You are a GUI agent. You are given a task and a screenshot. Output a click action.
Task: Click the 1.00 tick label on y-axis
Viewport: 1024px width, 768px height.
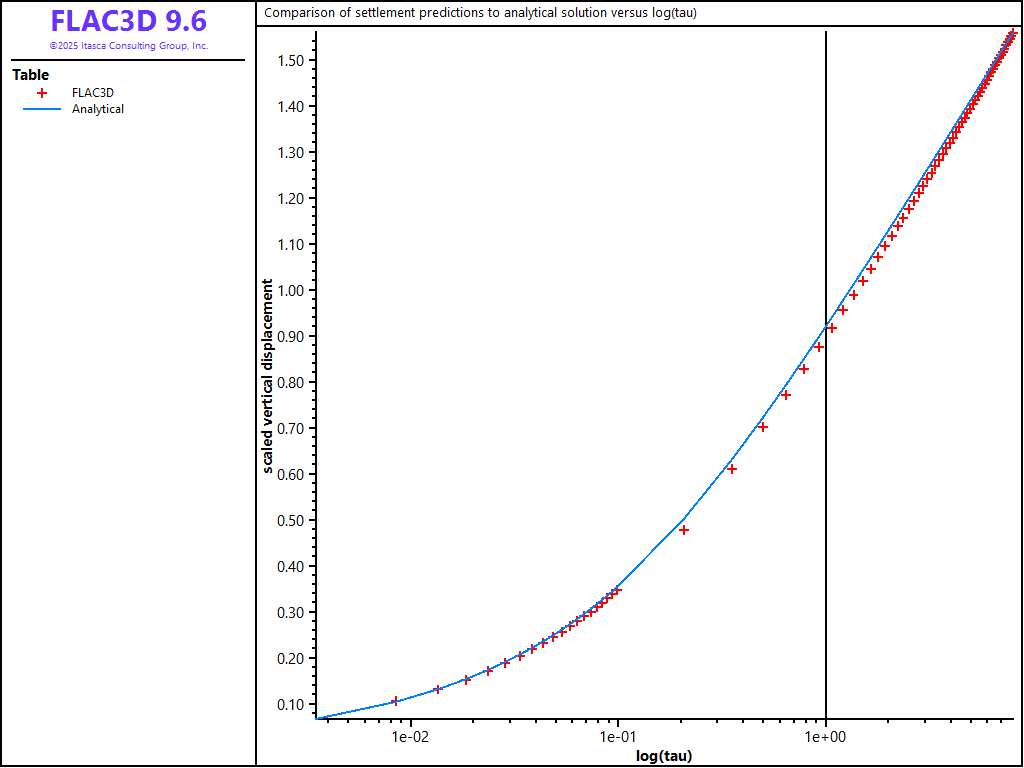[289, 291]
